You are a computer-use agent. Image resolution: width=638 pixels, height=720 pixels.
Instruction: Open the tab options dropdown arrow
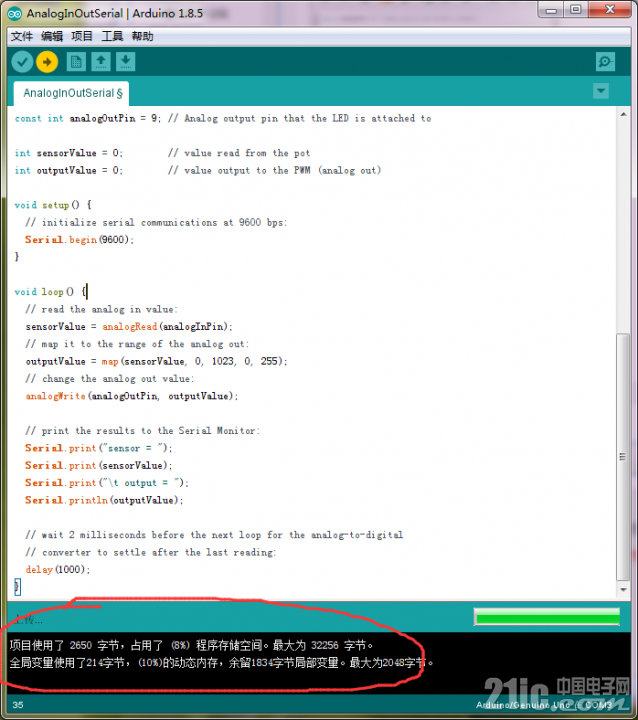coord(601,91)
